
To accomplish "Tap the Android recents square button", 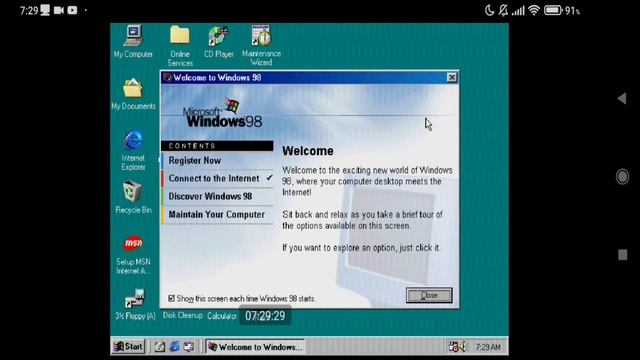I will pyautogui.click(x=622, y=255).
